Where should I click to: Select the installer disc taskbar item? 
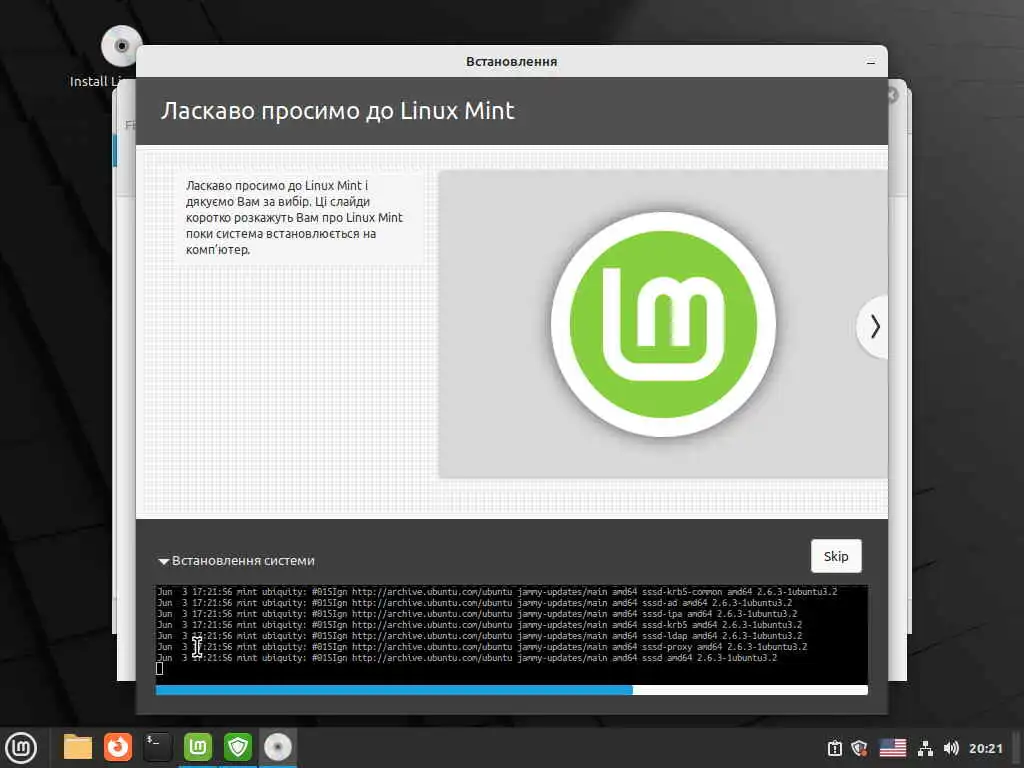click(x=278, y=747)
